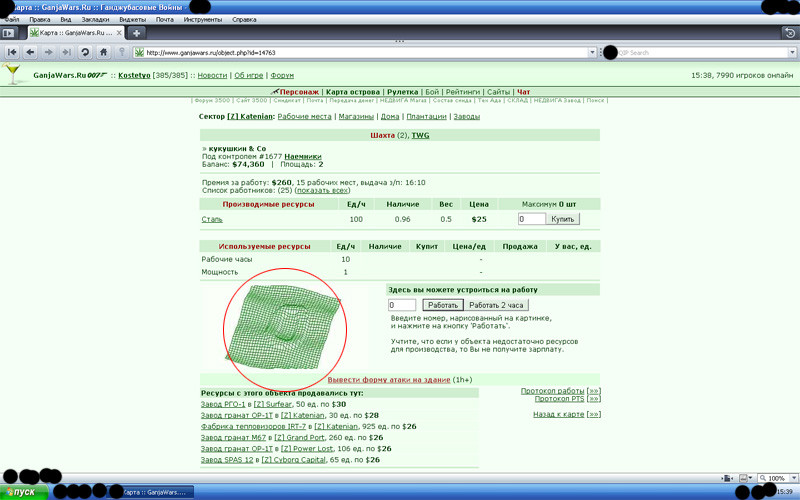Image resolution: width=800 pixels, height=500 pixels.
Task: Click the captcha number input field
Action: (x=402, y=305)
